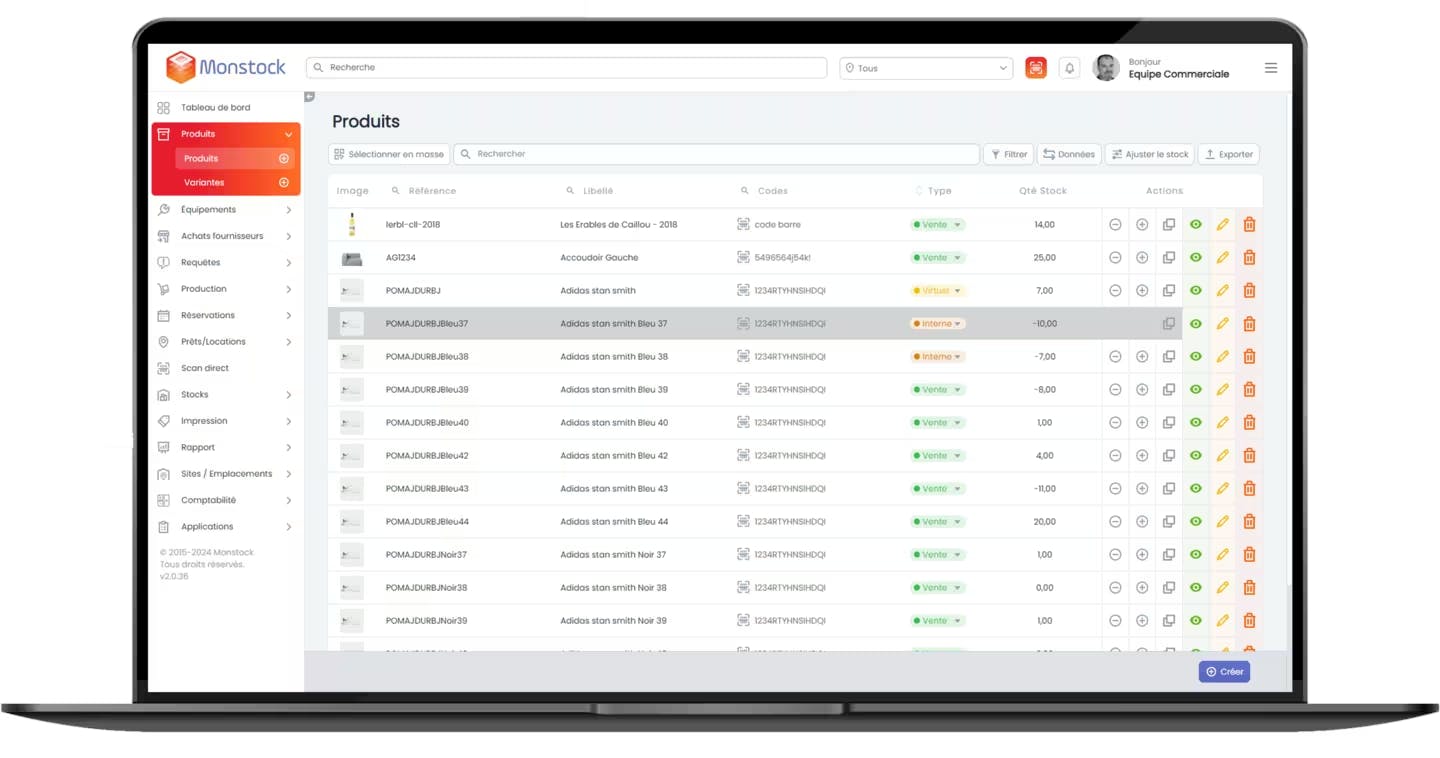Click the Créer button
The image size is (1440, 758).
(1224, 672)
